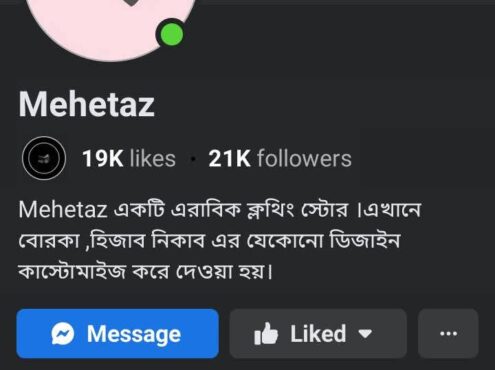Open the pink profile picture
Viewport: 495px width, 370px height.
(110, 20)
